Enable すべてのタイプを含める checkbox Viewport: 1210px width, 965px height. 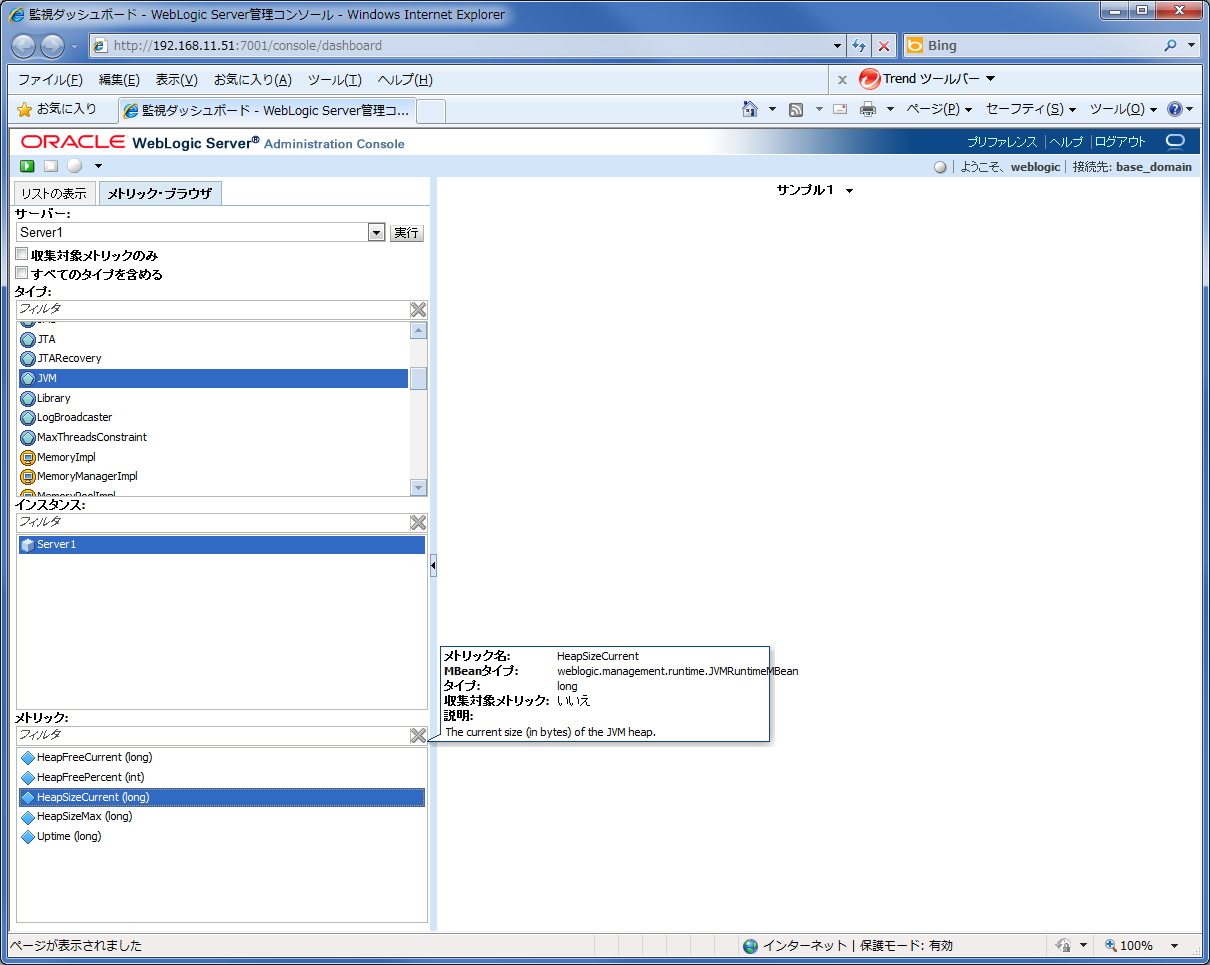pos(22,274)
